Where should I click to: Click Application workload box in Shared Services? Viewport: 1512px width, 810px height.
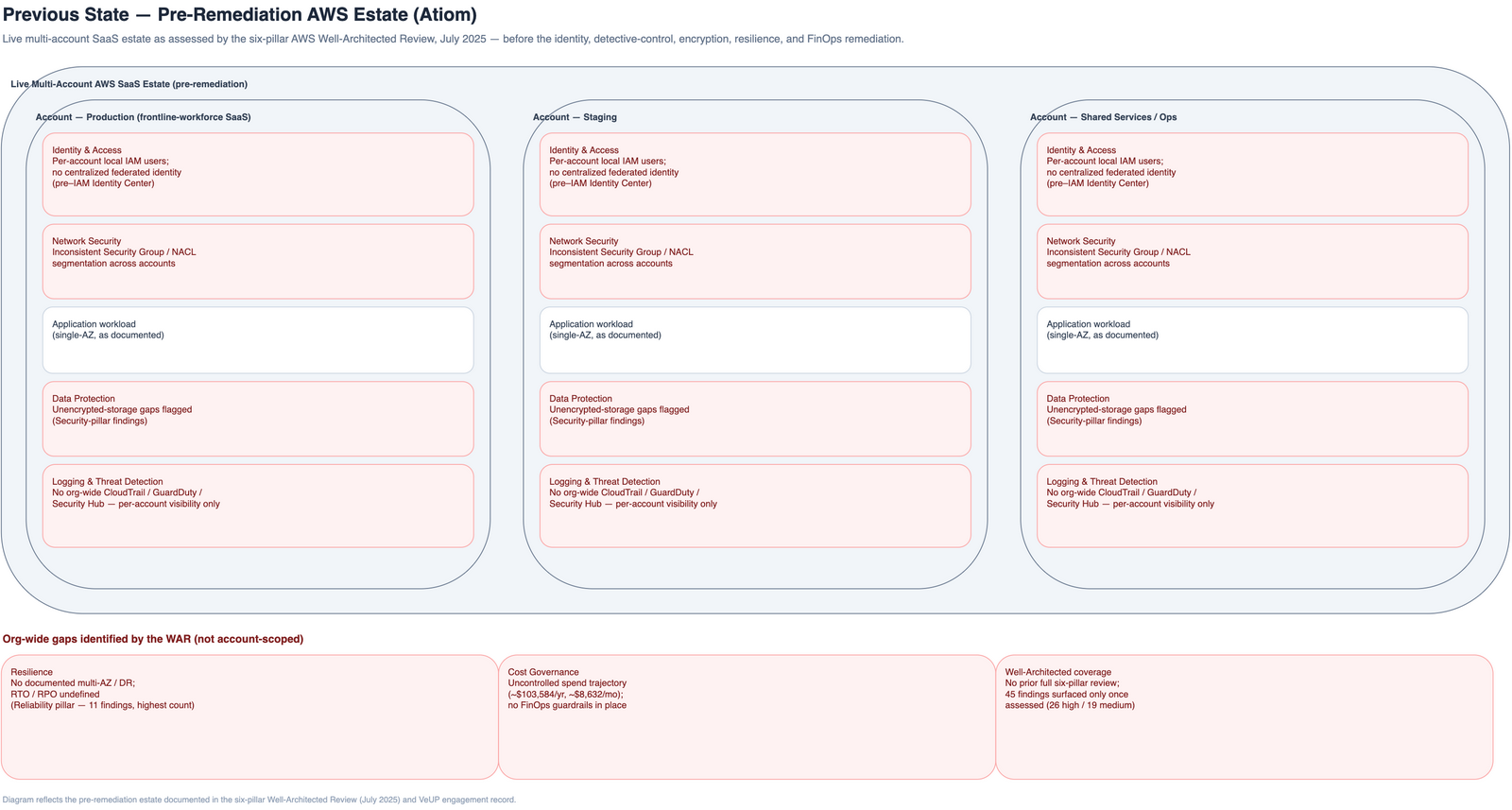[1252, 340]
